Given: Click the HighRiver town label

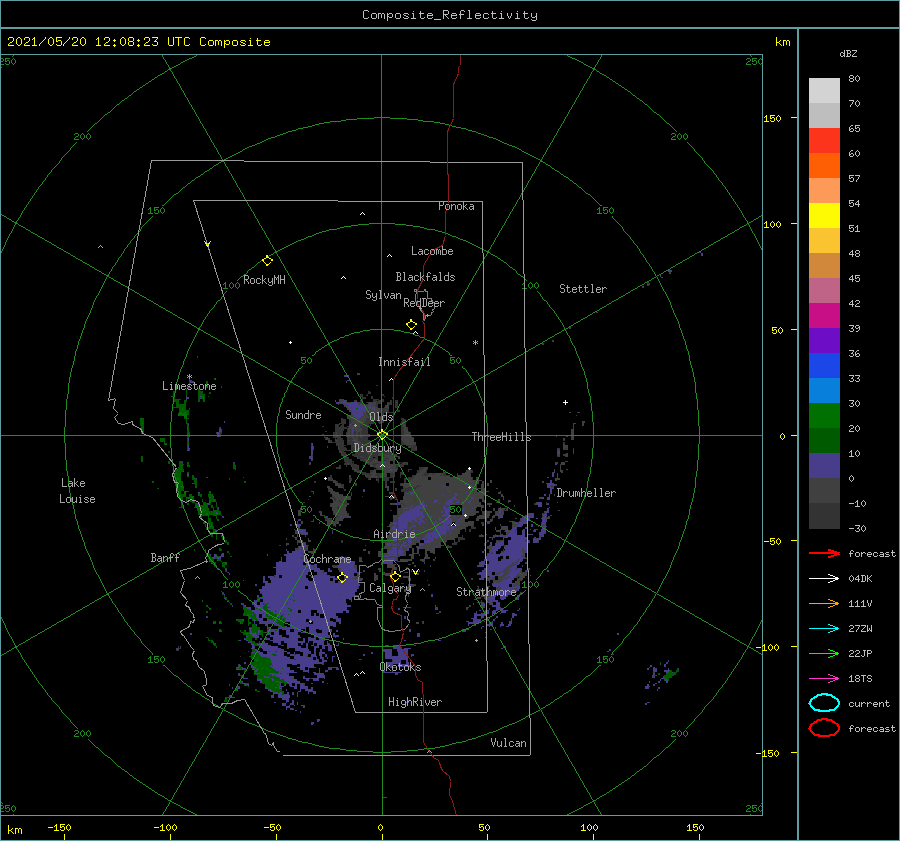Looking at the screenshot, I should pyautogui.click(x=415, y=702).
